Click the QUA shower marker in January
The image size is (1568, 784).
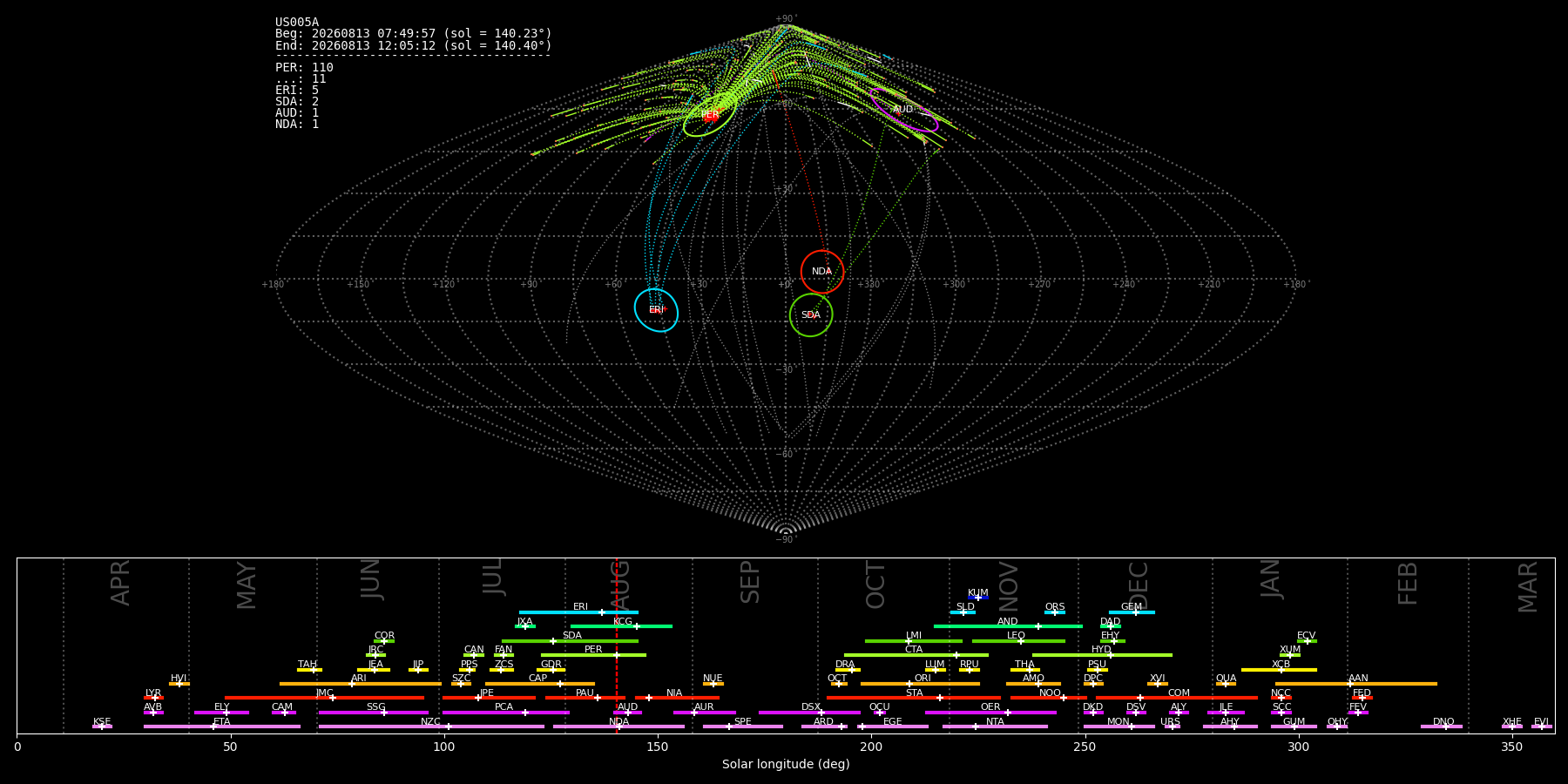point(1226,684)
